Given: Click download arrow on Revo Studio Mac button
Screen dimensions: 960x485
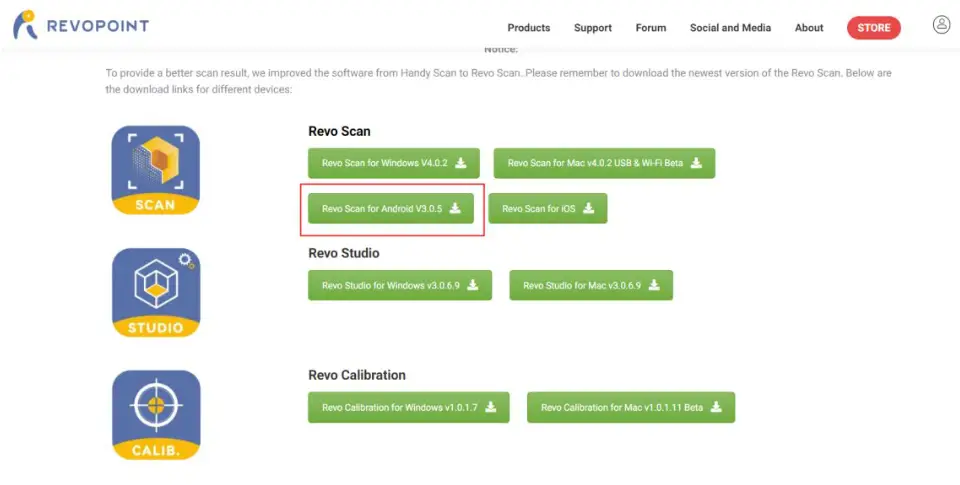Looking at the screenshot, I should click(x=654, y=285).
